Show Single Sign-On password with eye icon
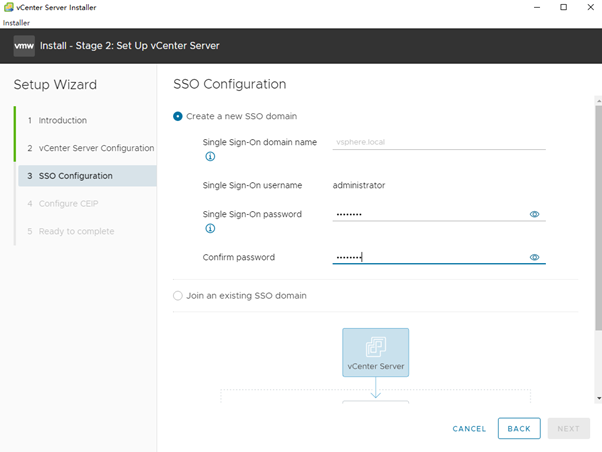This screenshot has width=602, height=452. (534, 214)
